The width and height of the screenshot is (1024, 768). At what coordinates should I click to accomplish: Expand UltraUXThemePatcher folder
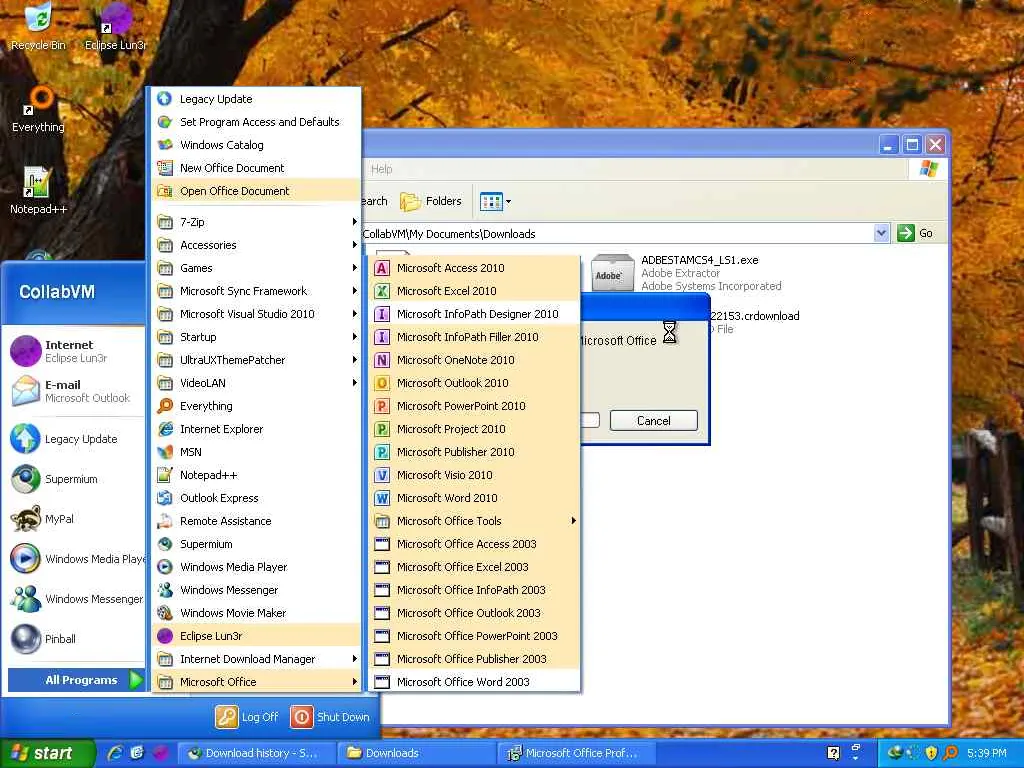(257, 360)
